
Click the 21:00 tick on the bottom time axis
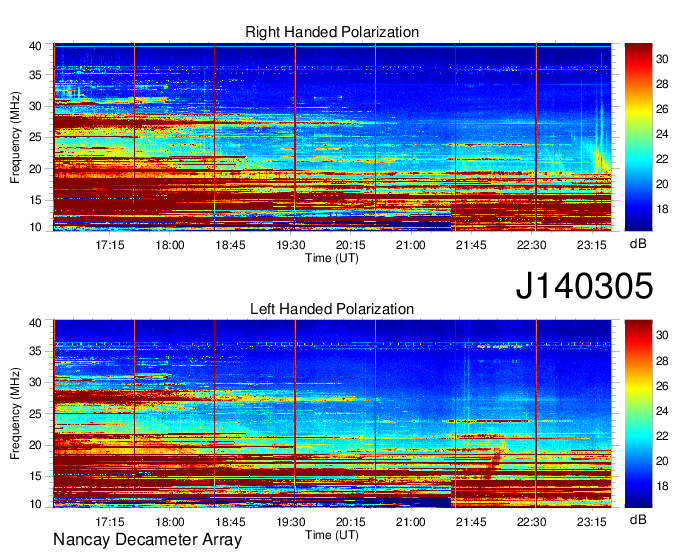point(411,522)
